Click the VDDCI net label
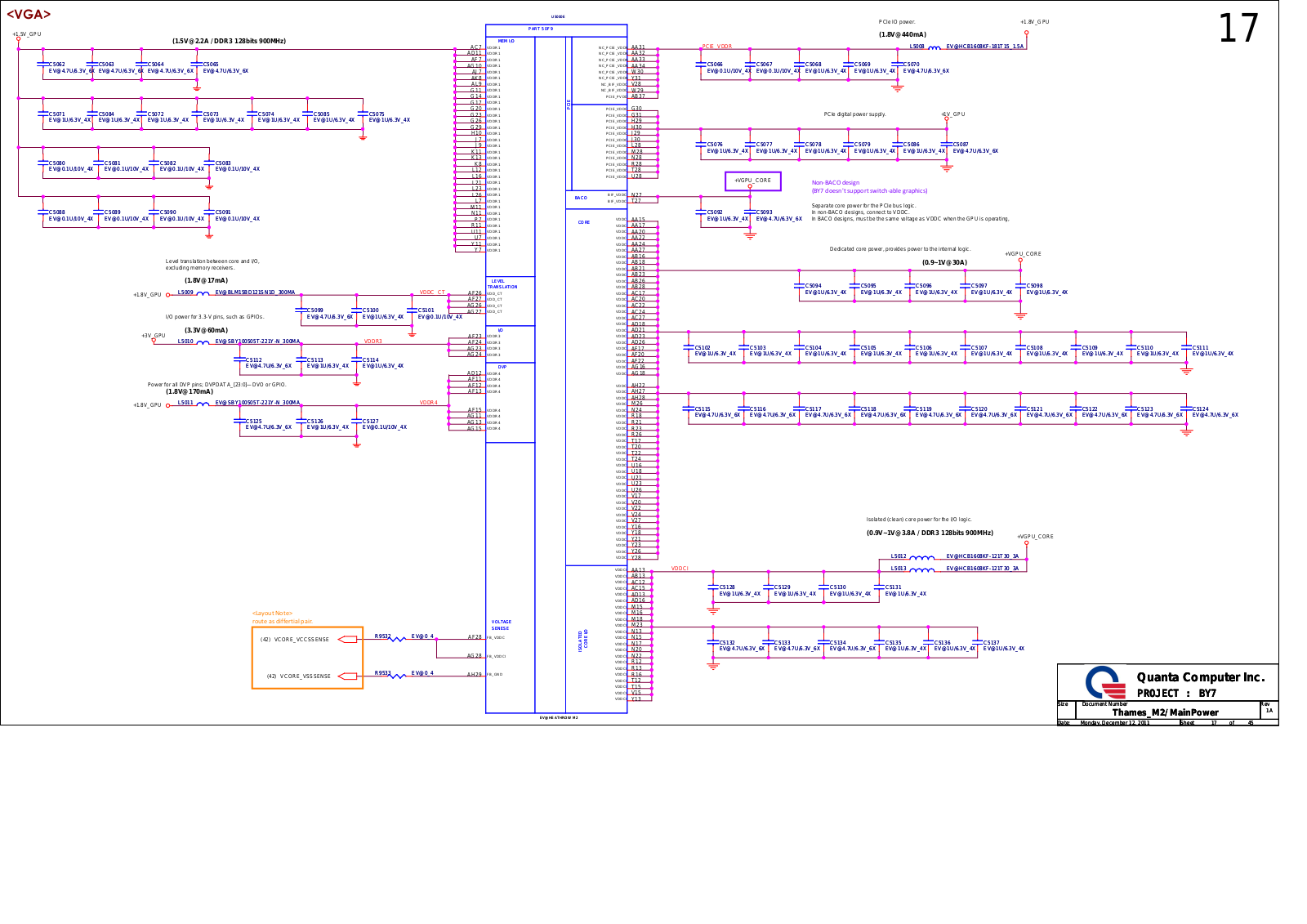Screen dimensions: 1307x924 pyautogui.click(x=680, y=569)
